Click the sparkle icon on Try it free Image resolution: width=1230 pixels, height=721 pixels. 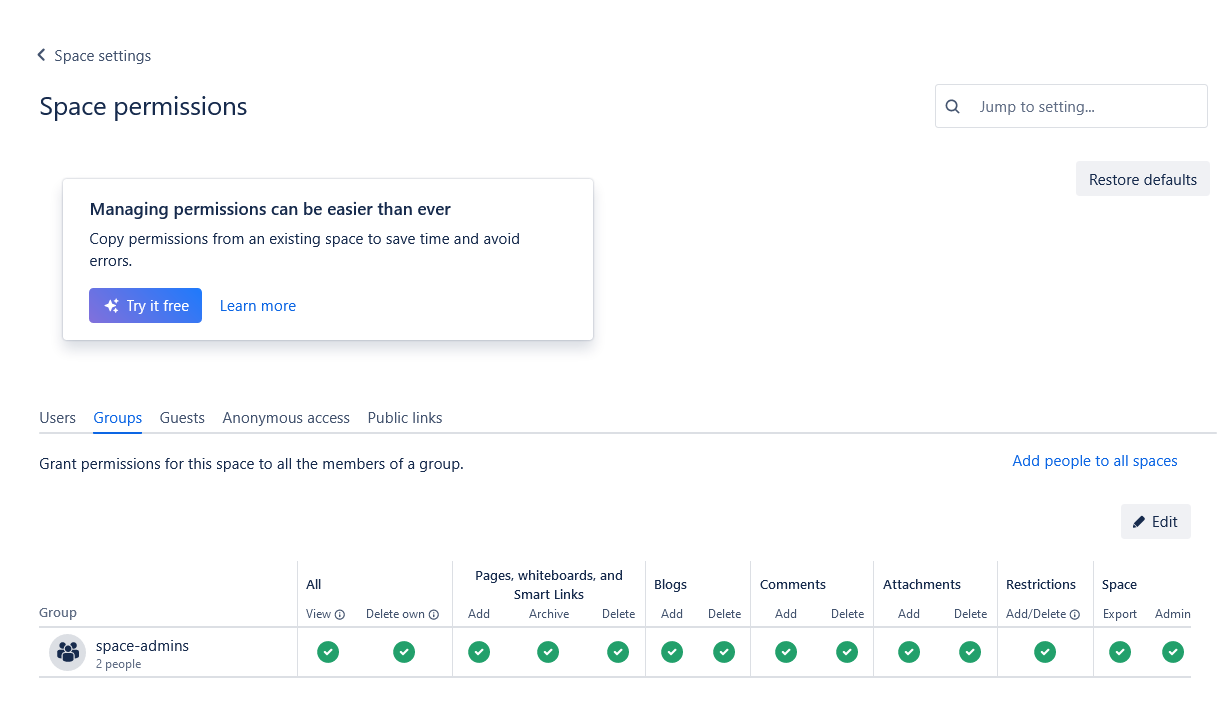112,306
